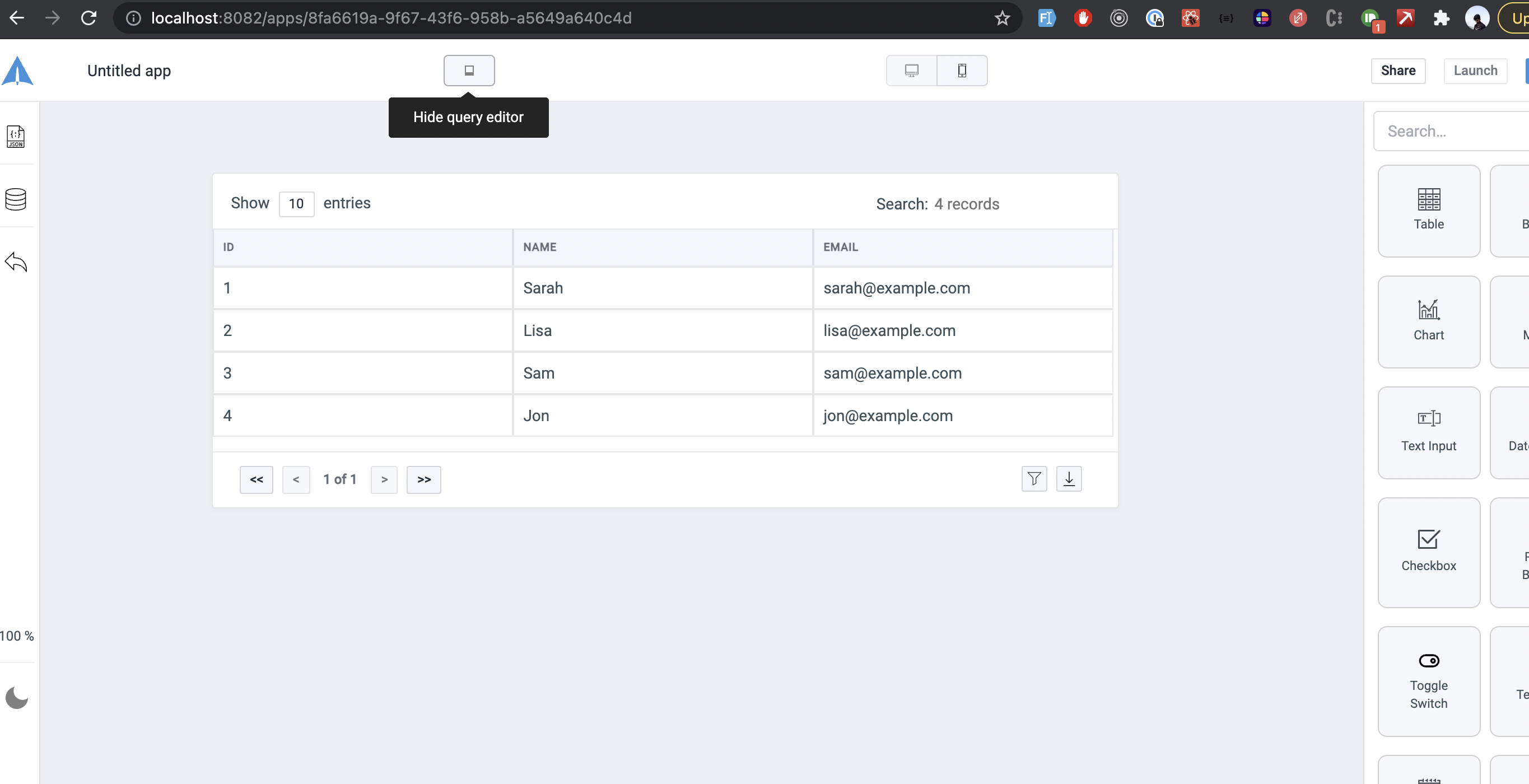Click the undo arrow icon in the sidebar
Image resolution: width=1529 pixels, height=784 pixels.
pos(16,262)
